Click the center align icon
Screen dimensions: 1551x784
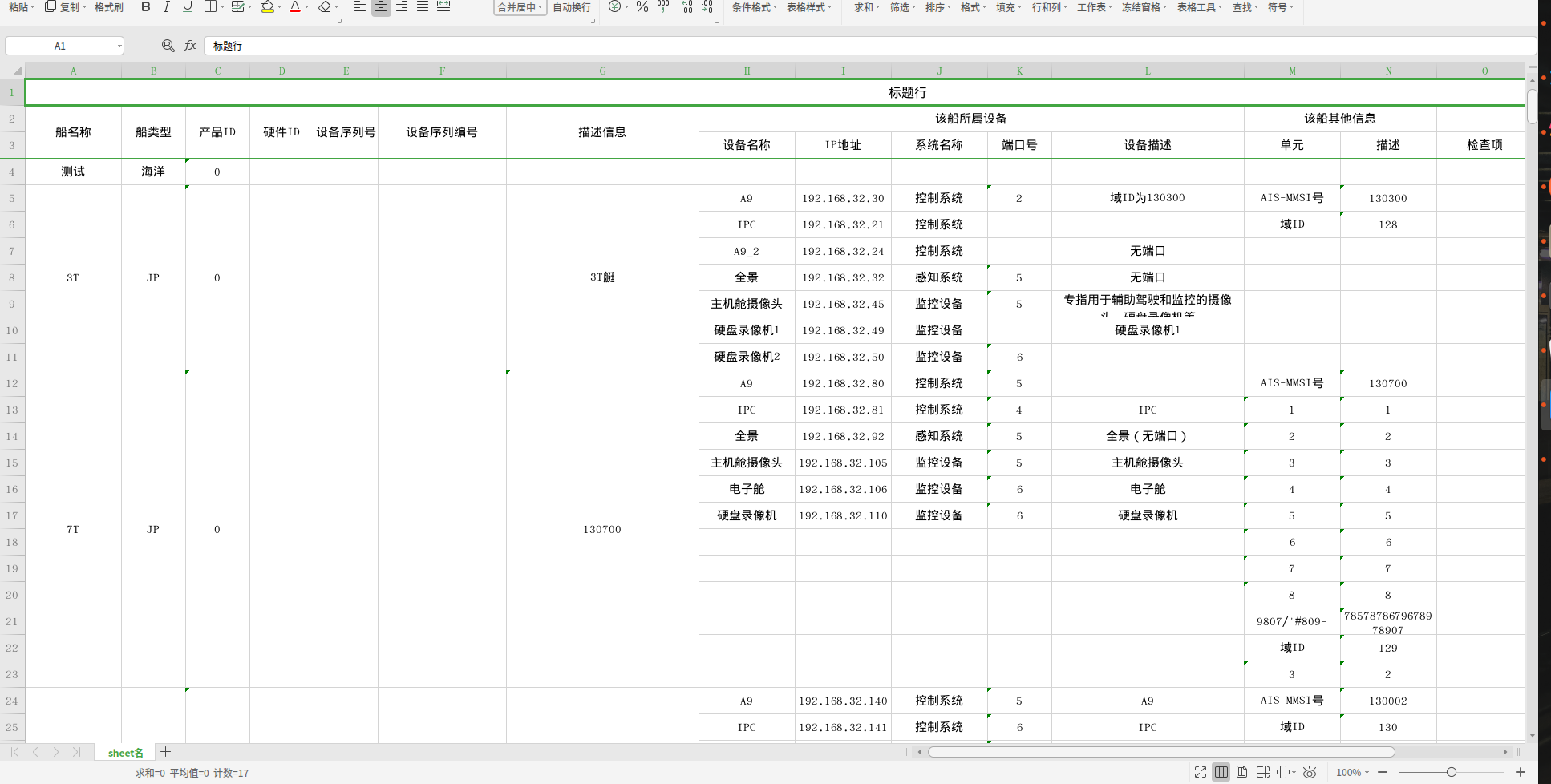(x=381, y=6)
